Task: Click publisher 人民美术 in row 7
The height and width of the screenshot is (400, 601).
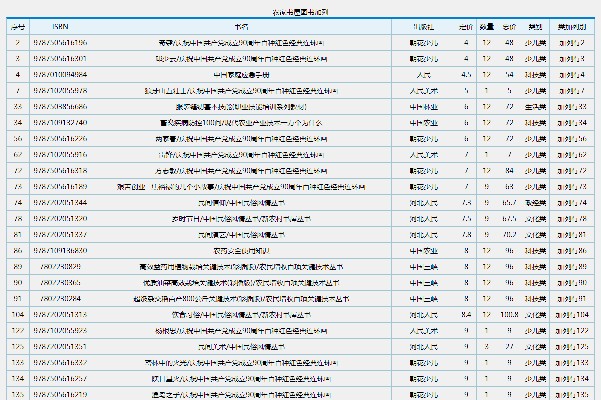Action: click(x=424, y=91)
